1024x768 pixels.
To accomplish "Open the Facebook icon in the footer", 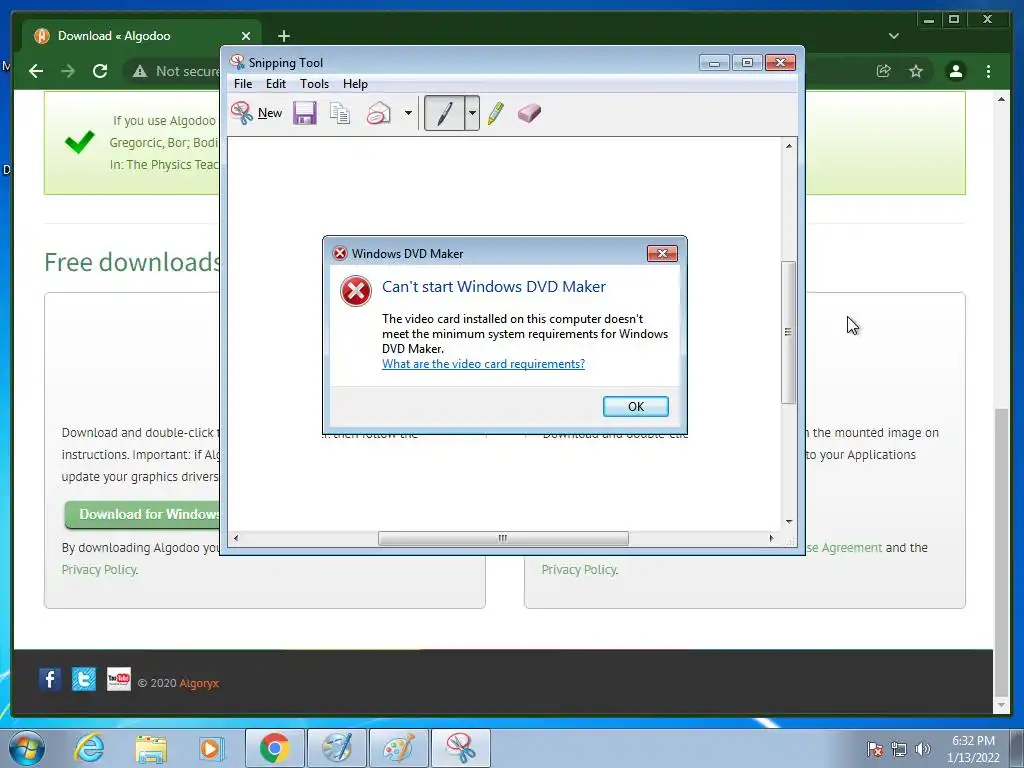I will coord(50,679).
